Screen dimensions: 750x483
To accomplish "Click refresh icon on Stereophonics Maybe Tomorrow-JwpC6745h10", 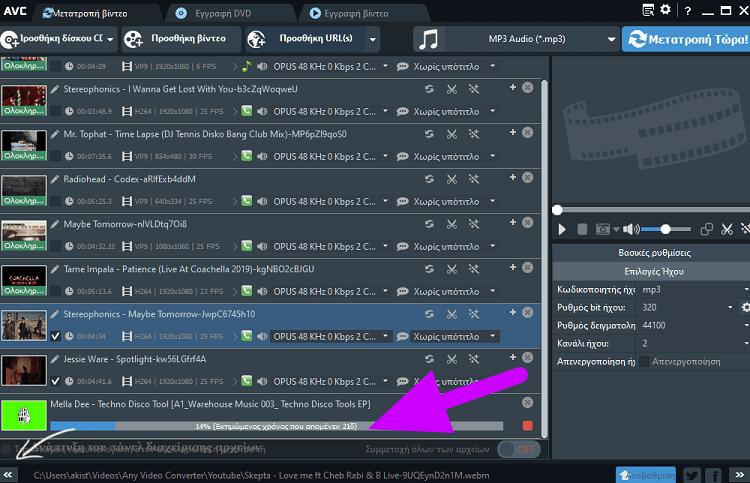I will pos(429,314).
